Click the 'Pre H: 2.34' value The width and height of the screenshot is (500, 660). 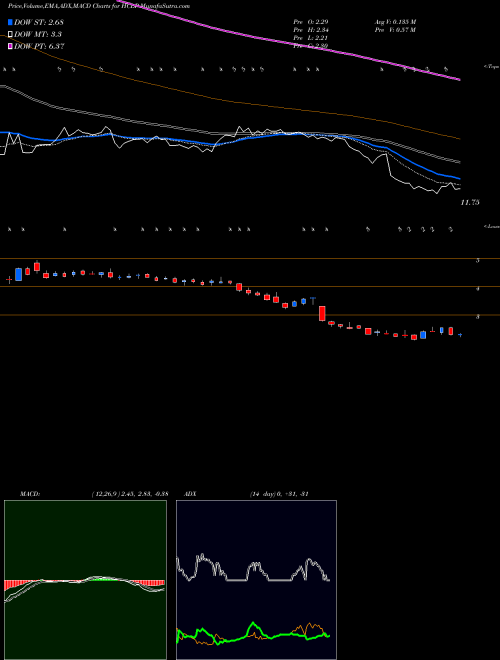pos(311,30)
